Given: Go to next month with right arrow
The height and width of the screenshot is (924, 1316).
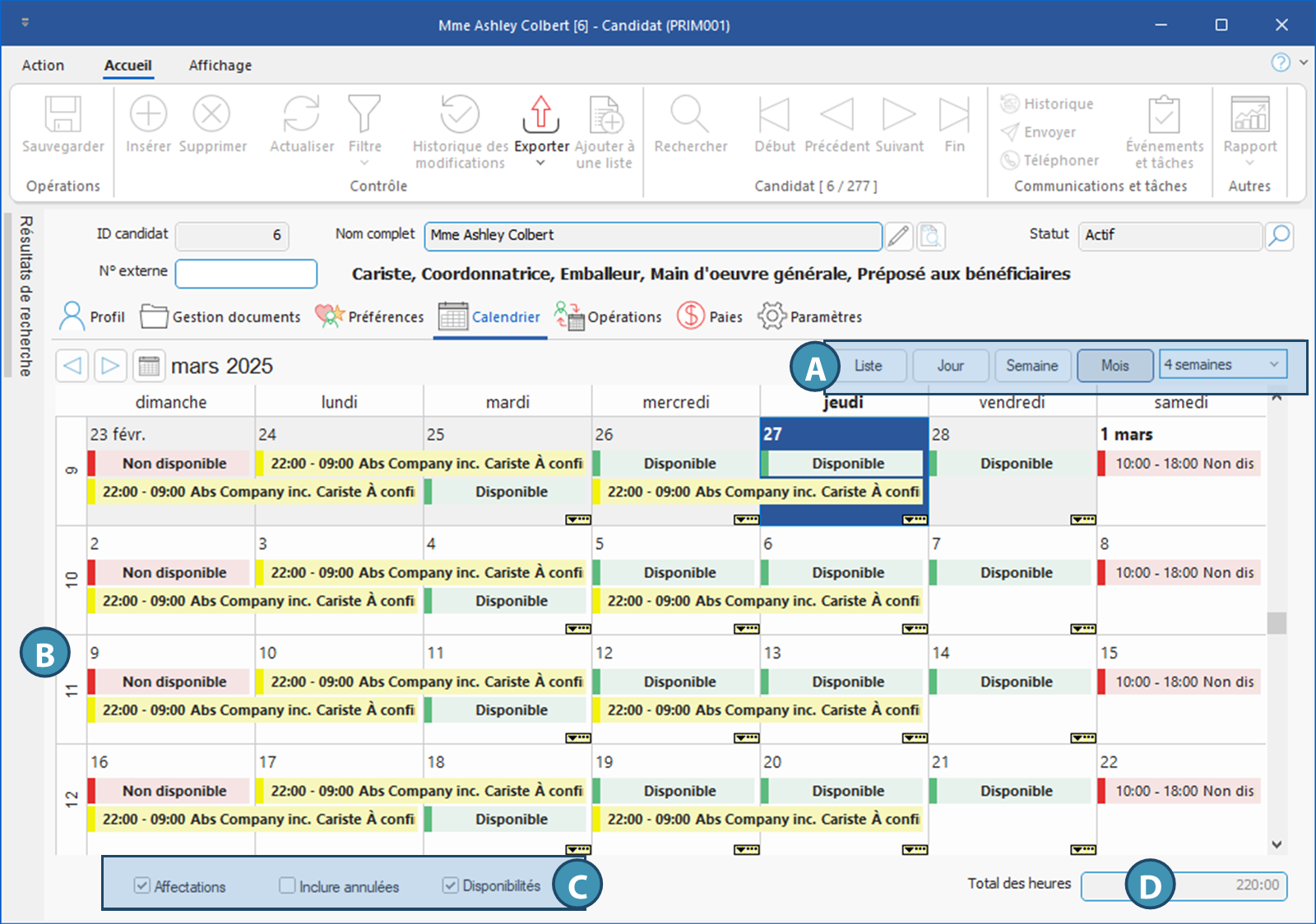Looking at the screenshot, I should pyautogui.click(x=110, y=366).
